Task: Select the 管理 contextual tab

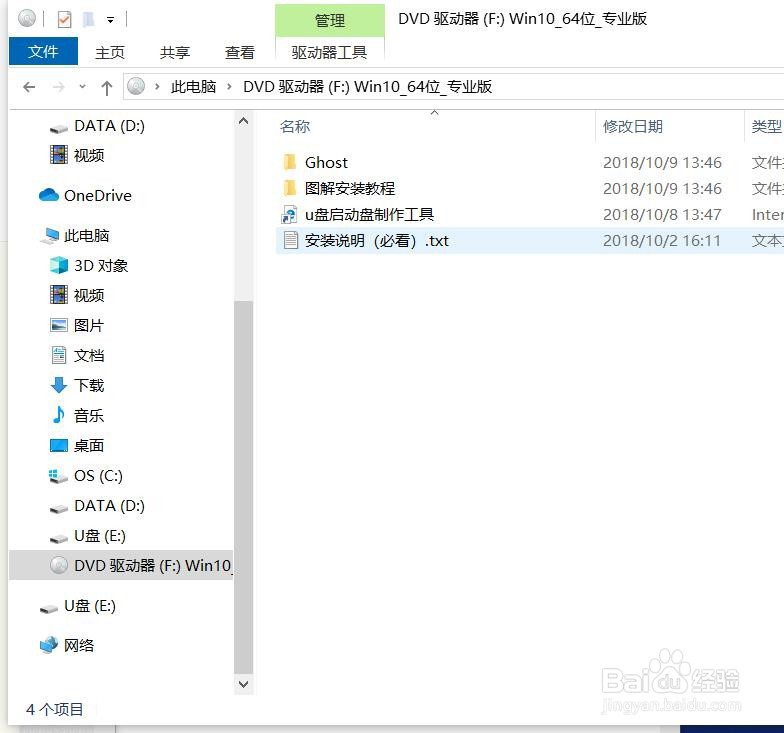Action: [x=330, y=20]
